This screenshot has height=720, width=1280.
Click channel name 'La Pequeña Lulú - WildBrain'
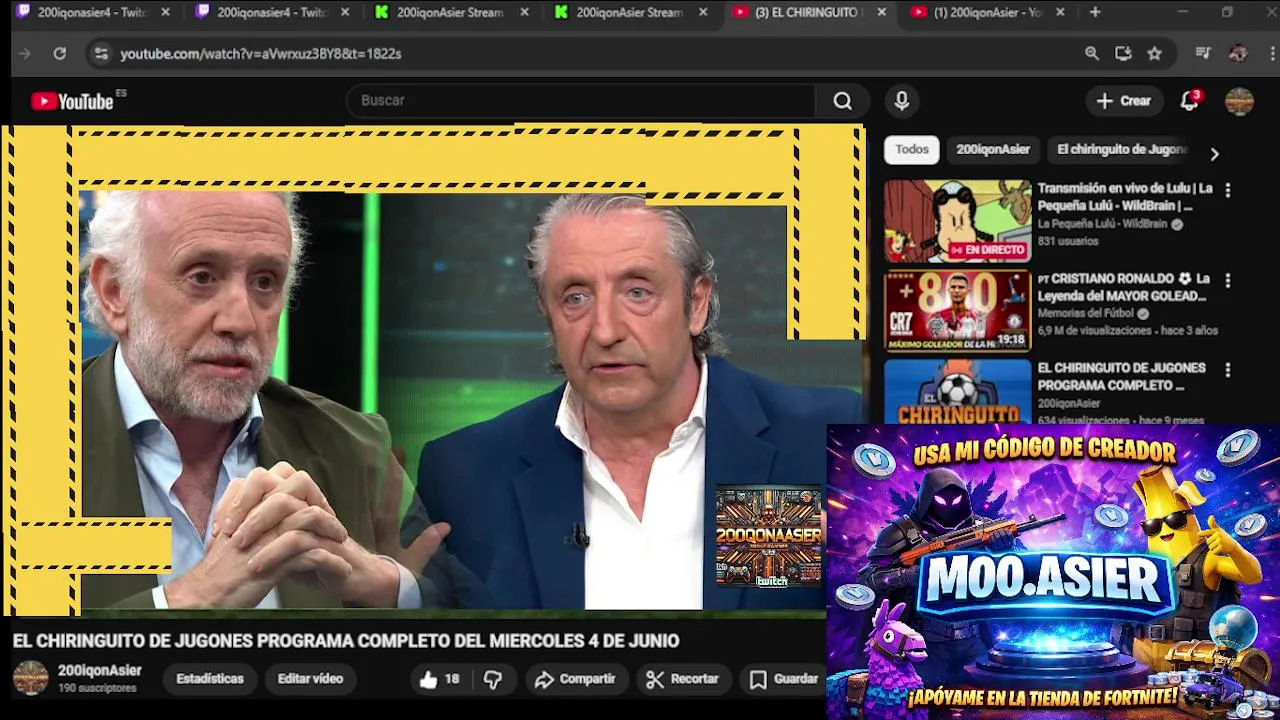pos(1102,225)
